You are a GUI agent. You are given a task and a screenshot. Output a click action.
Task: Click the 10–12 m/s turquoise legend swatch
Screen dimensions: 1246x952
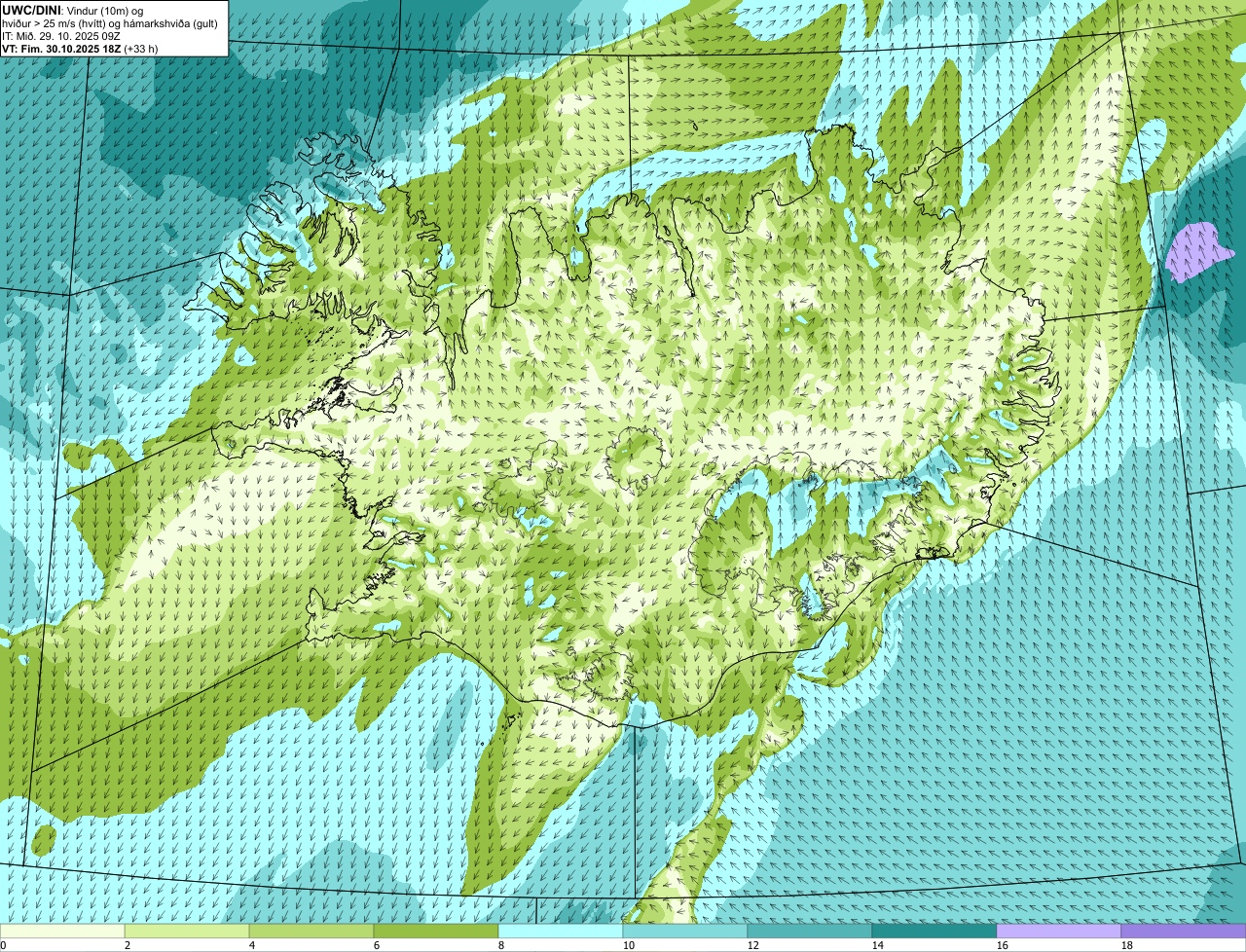(685, 932)
